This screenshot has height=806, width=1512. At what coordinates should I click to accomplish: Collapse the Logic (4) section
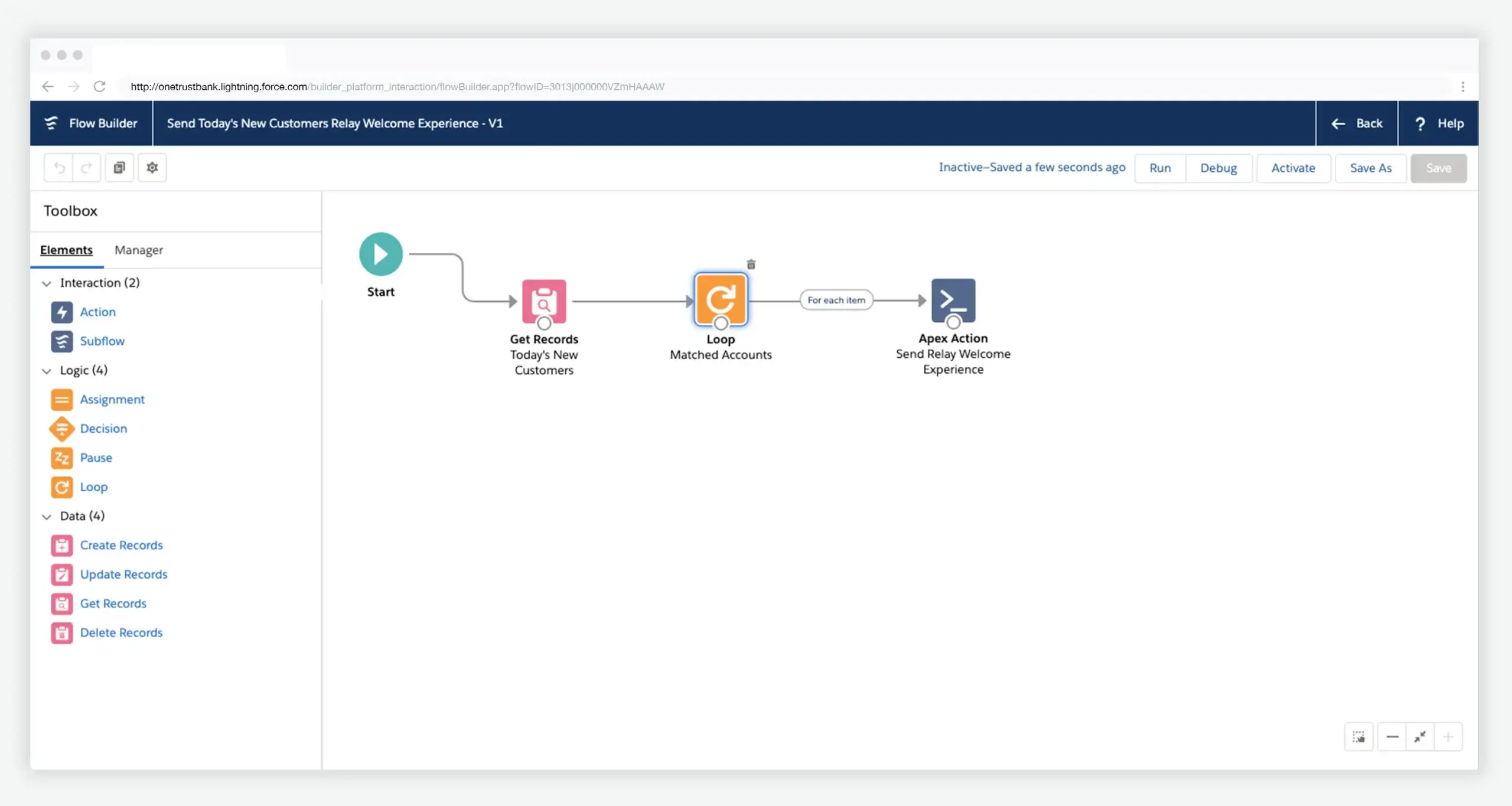tap(47, 371)
